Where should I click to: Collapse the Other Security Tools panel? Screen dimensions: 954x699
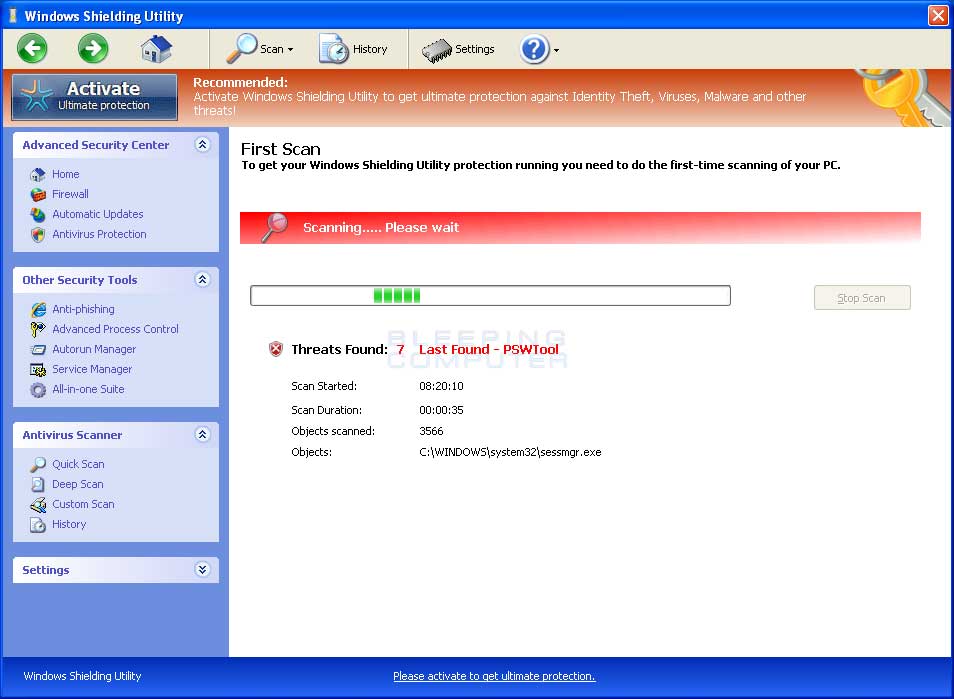(203, 280)
